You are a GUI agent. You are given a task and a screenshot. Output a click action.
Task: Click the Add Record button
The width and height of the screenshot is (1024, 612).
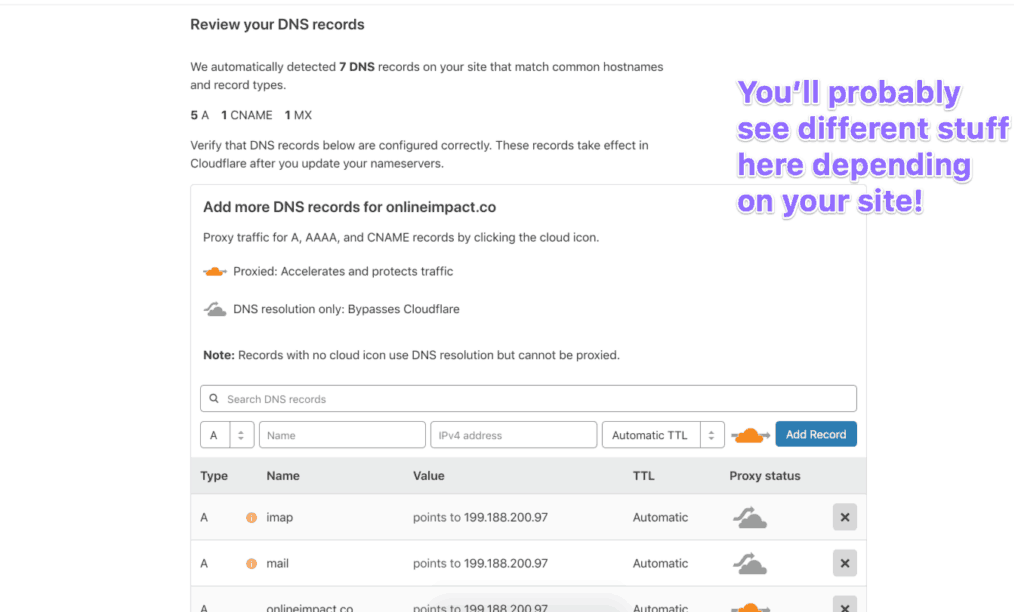816,434
